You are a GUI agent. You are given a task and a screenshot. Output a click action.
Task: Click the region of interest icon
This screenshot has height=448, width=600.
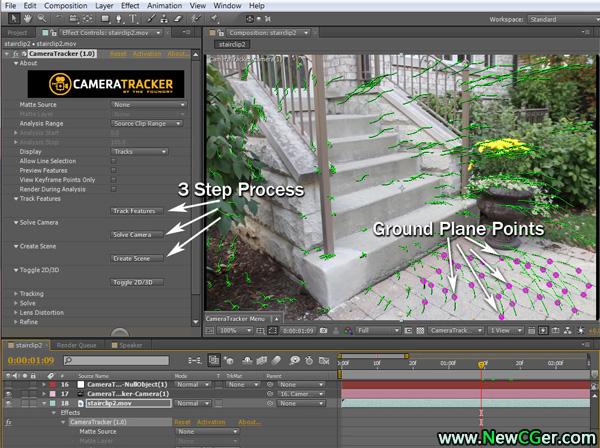point(408,331)
